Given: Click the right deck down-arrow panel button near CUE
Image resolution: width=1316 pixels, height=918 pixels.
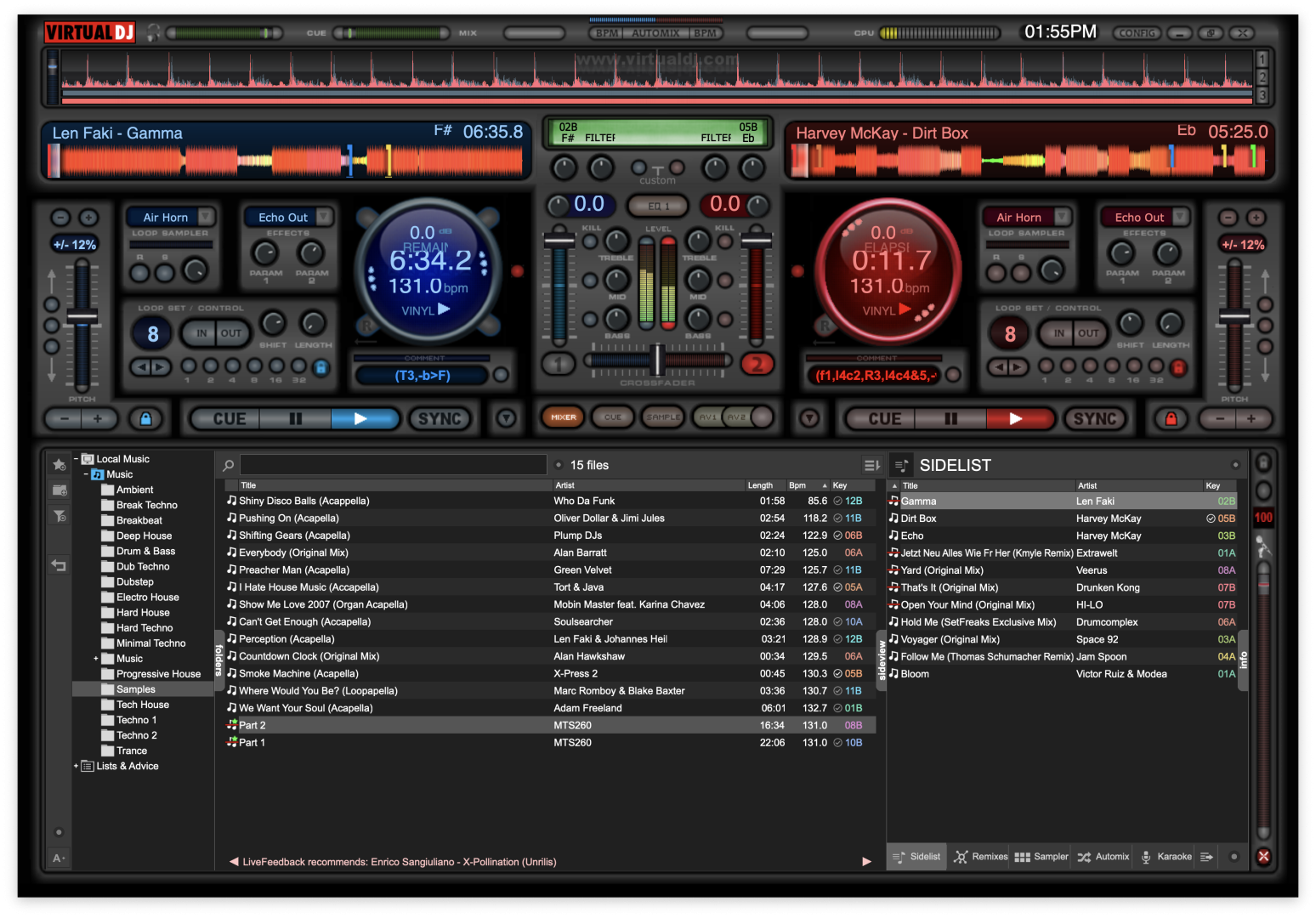Looking at the screenshot, I should 809,418.
